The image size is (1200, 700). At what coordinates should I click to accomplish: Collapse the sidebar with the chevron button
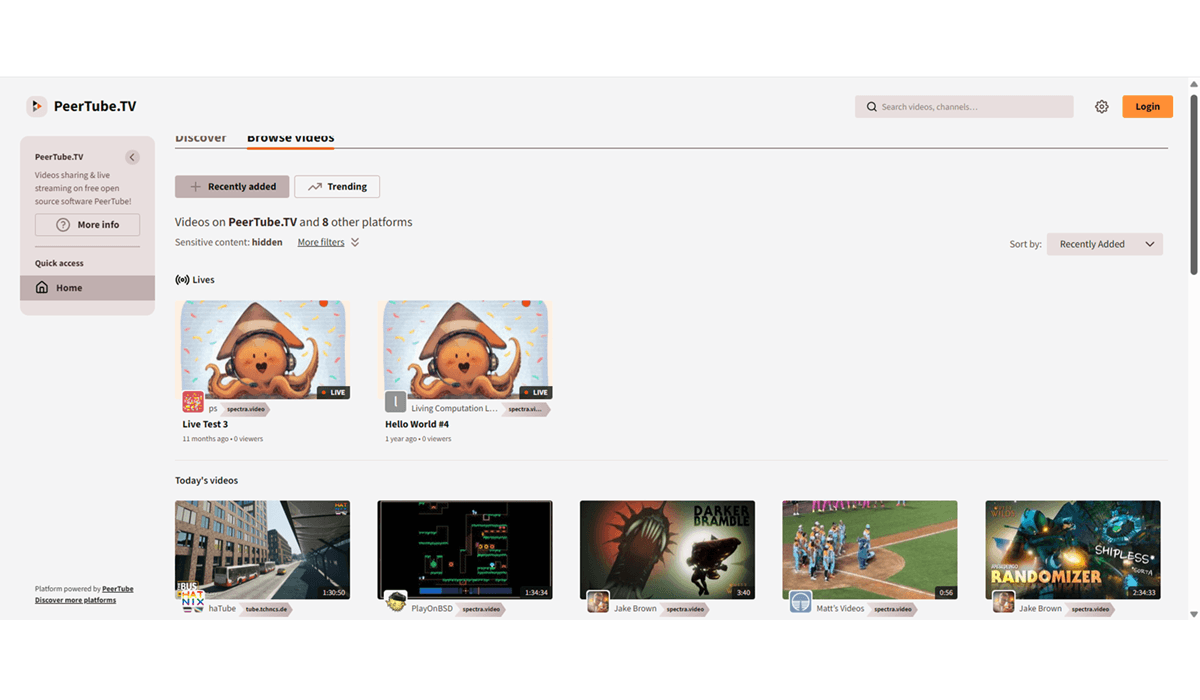click(132, 157)
